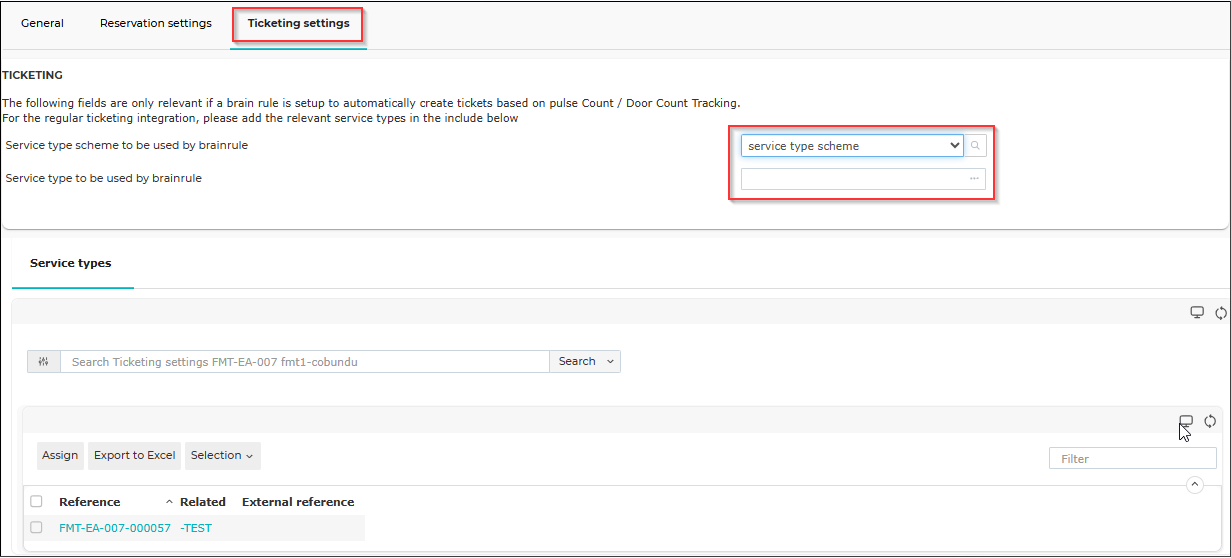Click the Reference column sort arrow
Screen dimensions: 1231x558
pyautogui.click(x=169, y=501)
